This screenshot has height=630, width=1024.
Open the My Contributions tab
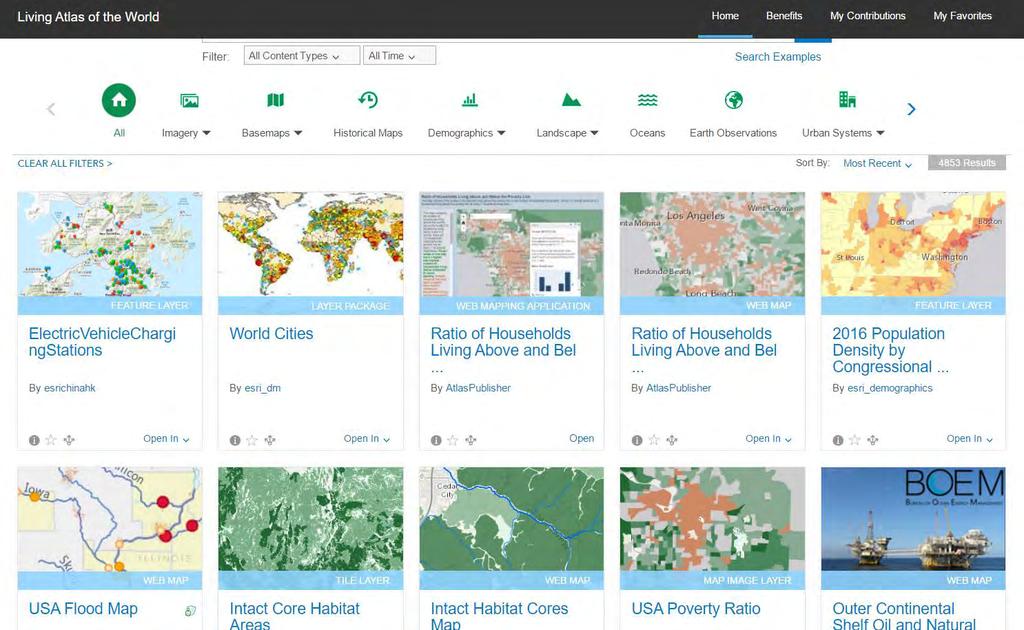tap(868, 16)
